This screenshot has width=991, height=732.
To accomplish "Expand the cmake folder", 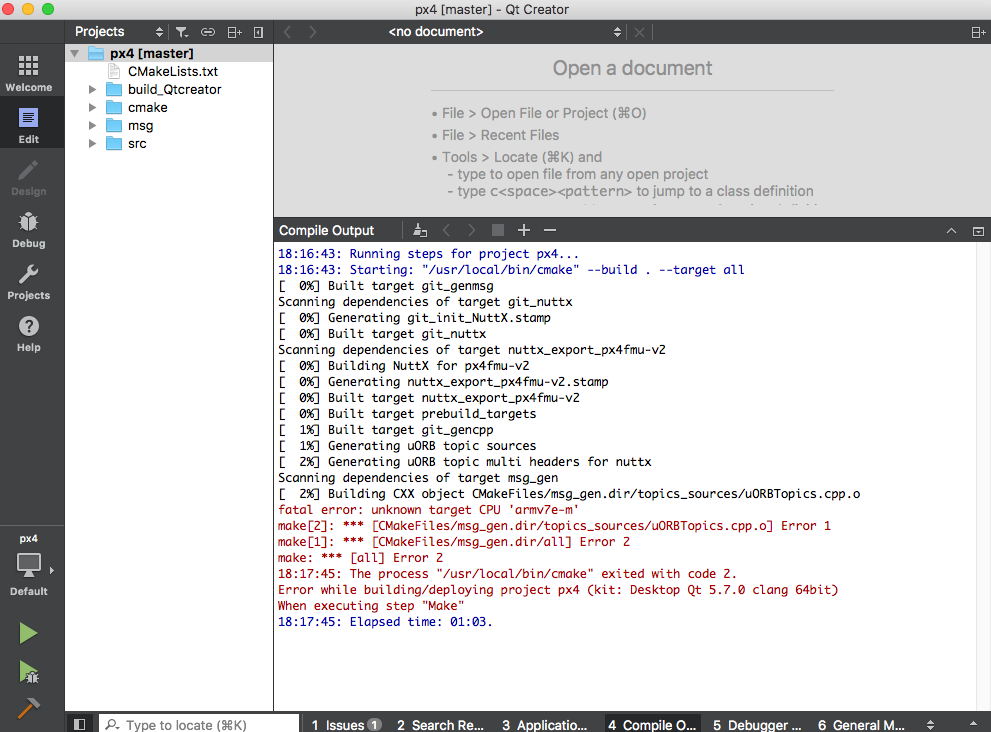I will click(92, 107).
